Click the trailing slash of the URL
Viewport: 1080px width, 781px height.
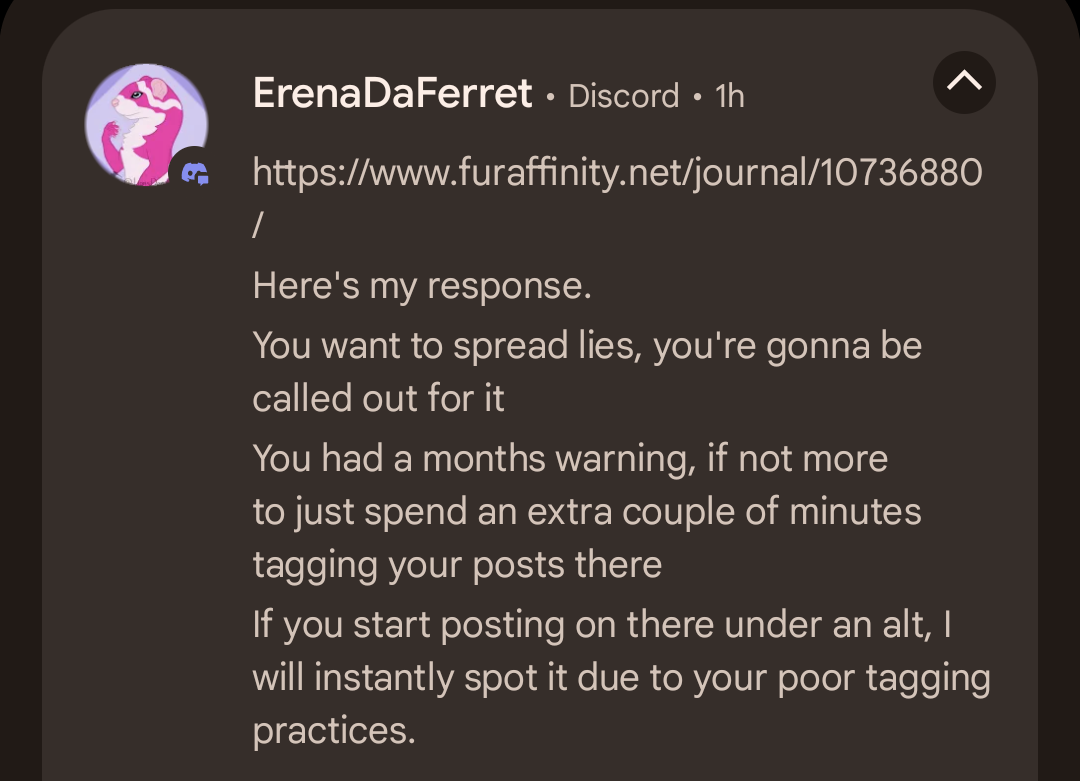[258, 226]
